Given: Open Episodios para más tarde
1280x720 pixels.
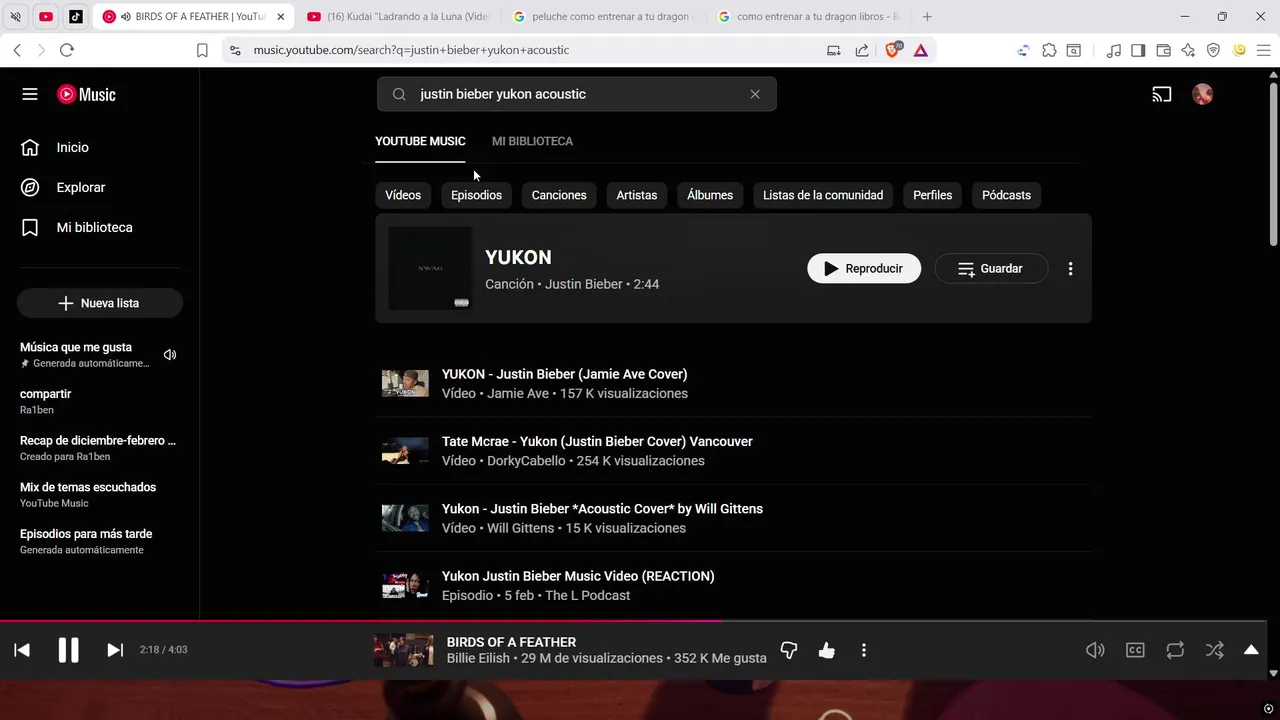Looking at the screenshot, I should (86, 541).
